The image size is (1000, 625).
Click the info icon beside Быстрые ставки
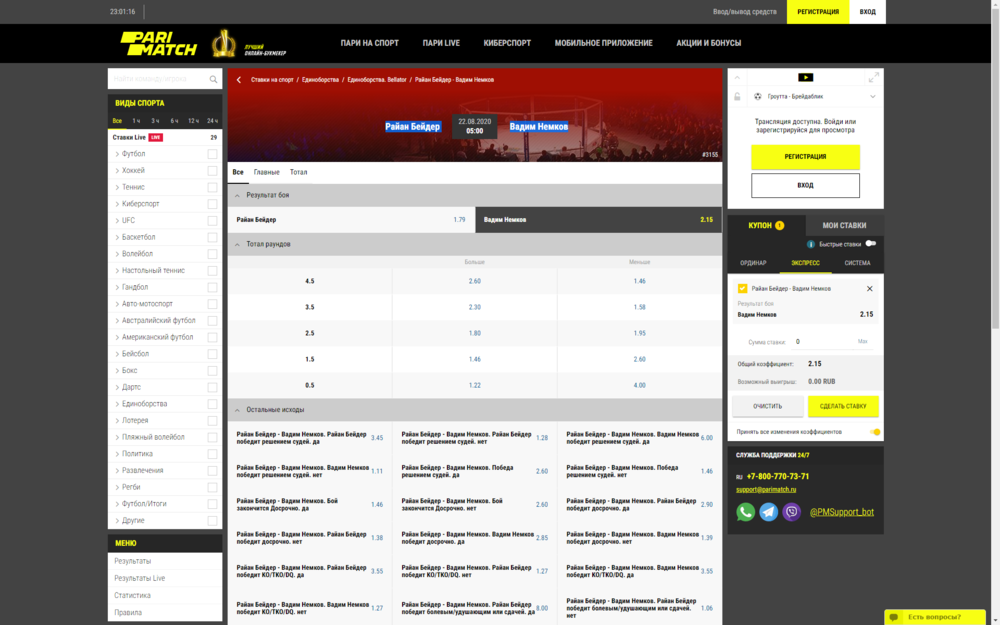(x=811, y=244)
